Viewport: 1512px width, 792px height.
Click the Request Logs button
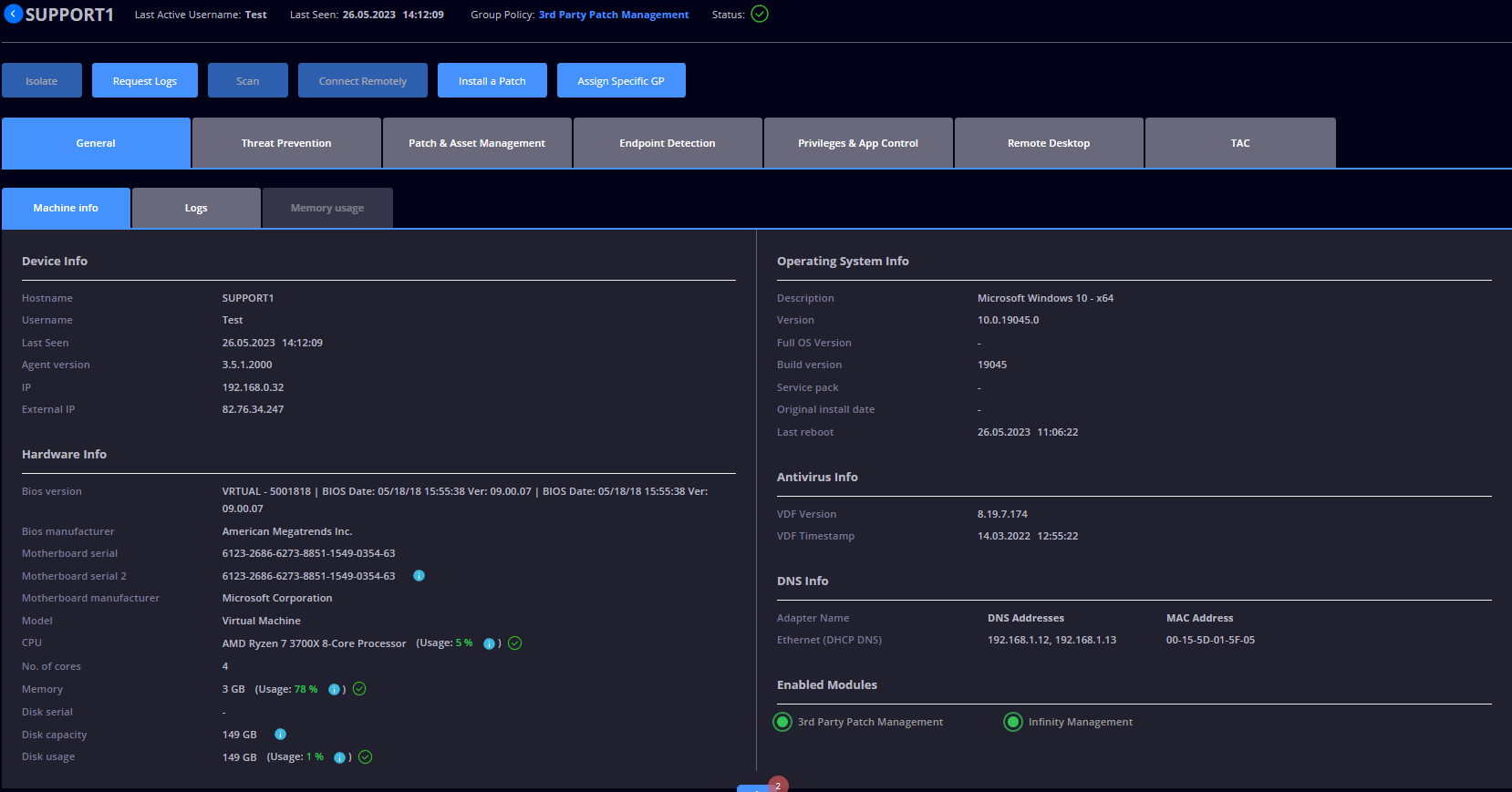pyautogui.click(x=145, y=80)
